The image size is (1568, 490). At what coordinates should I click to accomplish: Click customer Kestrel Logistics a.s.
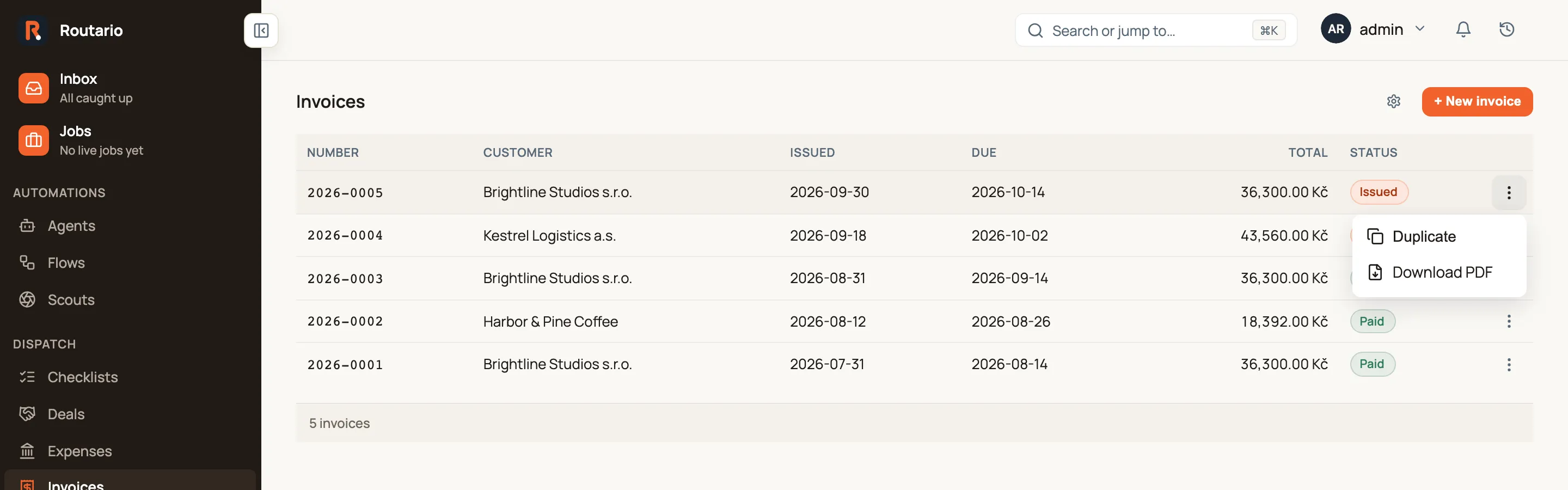[549, 236]
